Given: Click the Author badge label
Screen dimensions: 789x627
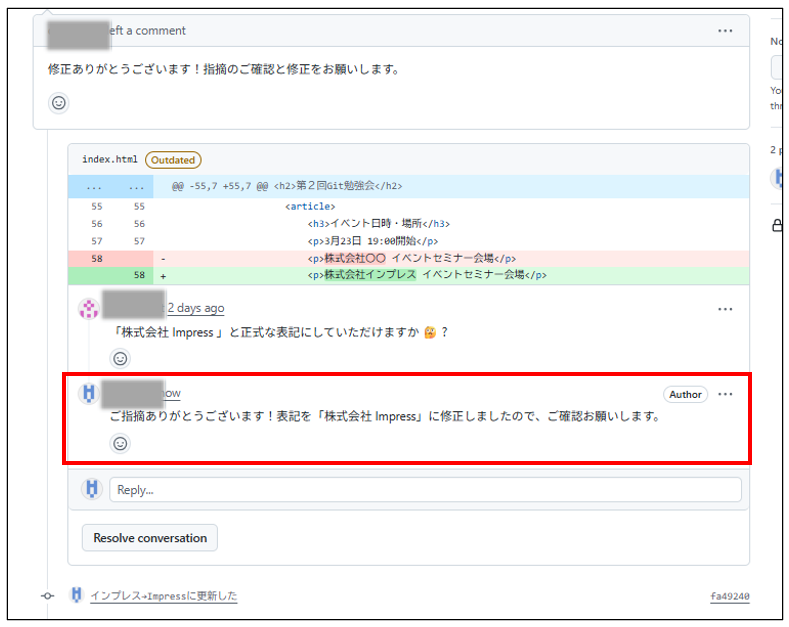Looking at the screenshot, I should coord(685,395).
